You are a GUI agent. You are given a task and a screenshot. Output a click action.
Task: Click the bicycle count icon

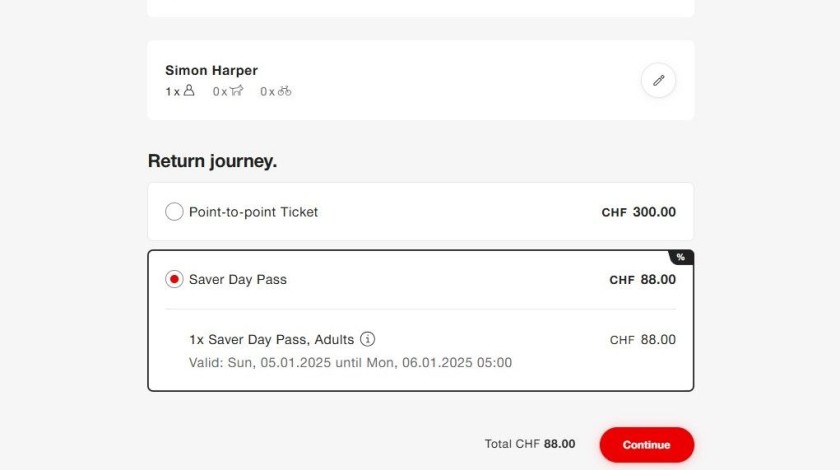(x=285, y=91)
